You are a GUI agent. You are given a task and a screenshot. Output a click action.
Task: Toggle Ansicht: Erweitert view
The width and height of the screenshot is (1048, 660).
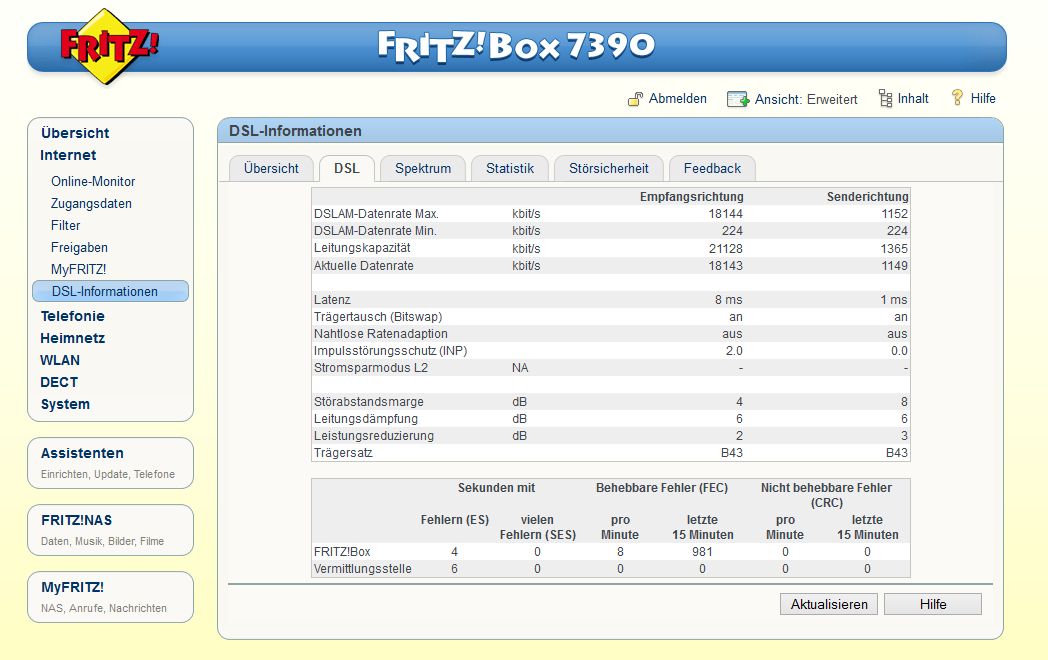click(x=806, y=99)
